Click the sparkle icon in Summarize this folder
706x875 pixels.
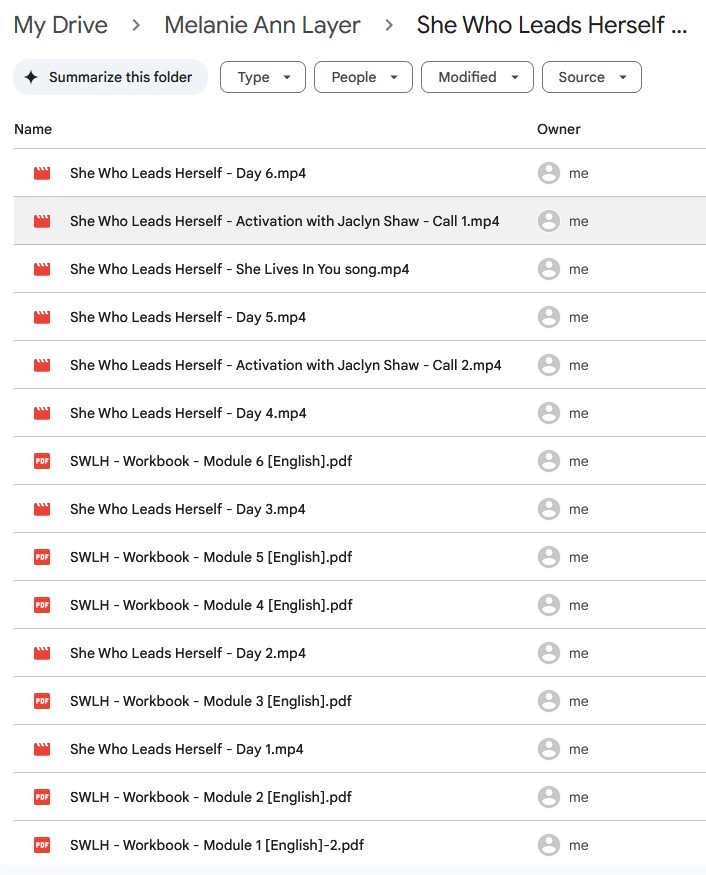31,77
